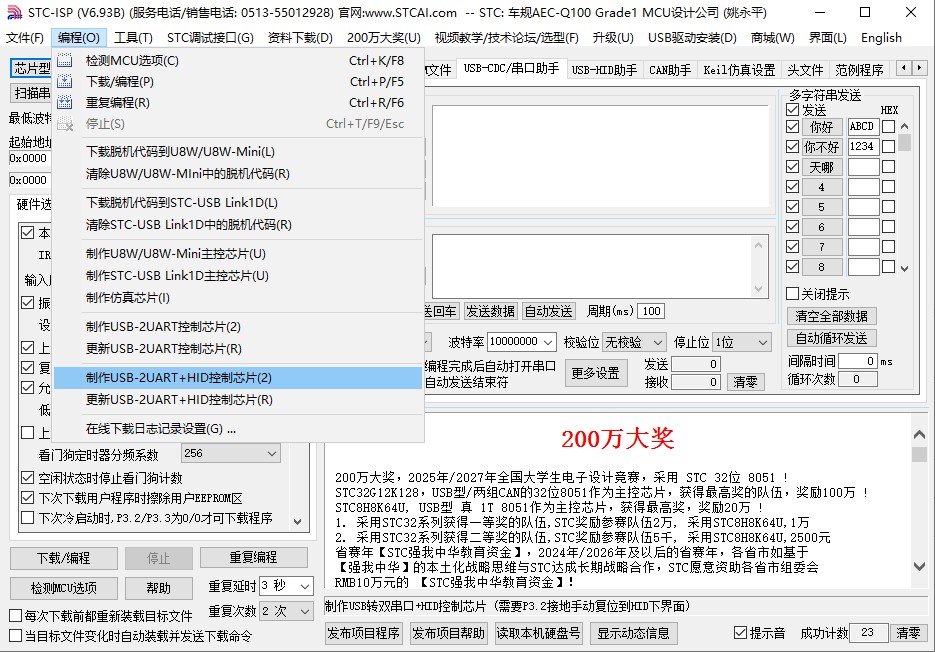Choose 制作USB-2UART控制芯片(2)
The image size is (935, 652).
(x=239, y=327)
